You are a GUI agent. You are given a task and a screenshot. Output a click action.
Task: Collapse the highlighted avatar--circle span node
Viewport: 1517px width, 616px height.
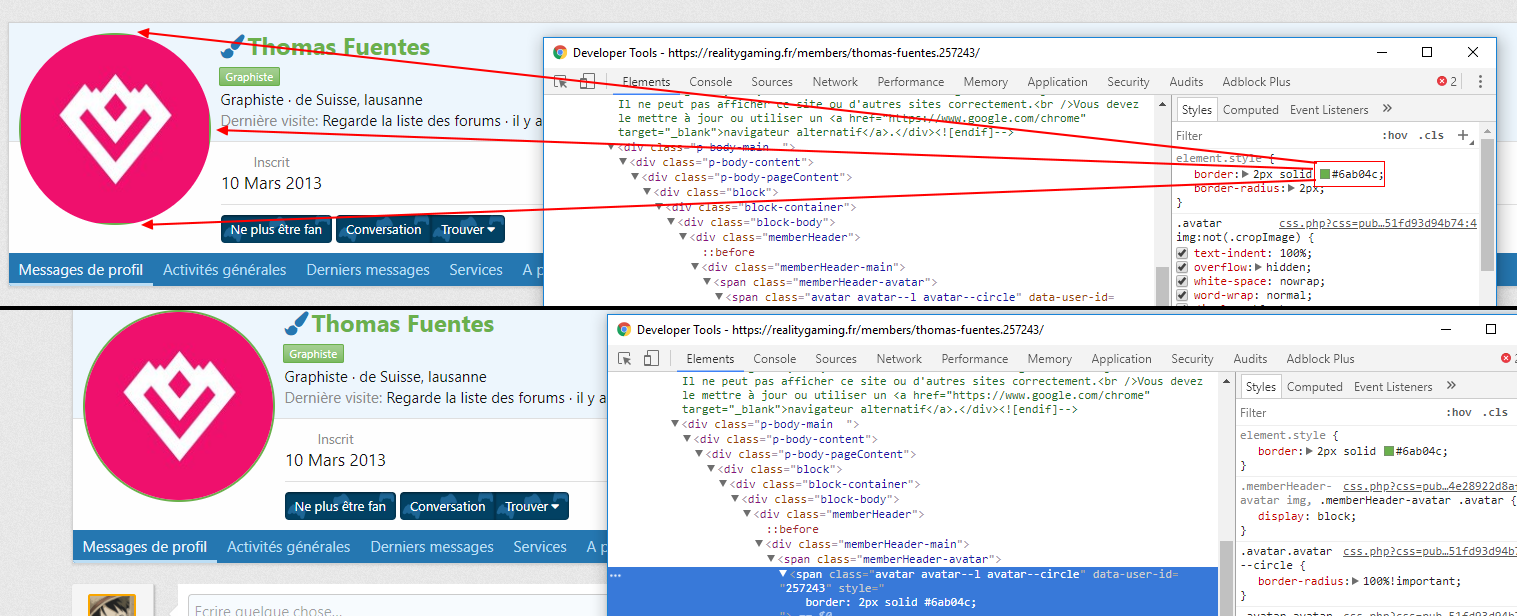(x=783, y=575)
